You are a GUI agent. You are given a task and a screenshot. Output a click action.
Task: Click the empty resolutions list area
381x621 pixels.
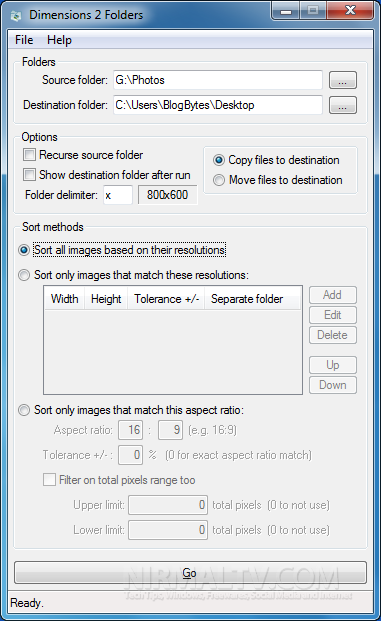(x=173, y=352)
